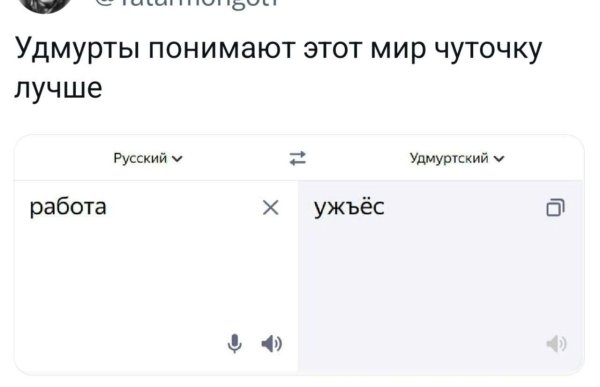Open the Удмуртский target language selector
Viewport: 600px width, 387px height.
tap(457, 158)
